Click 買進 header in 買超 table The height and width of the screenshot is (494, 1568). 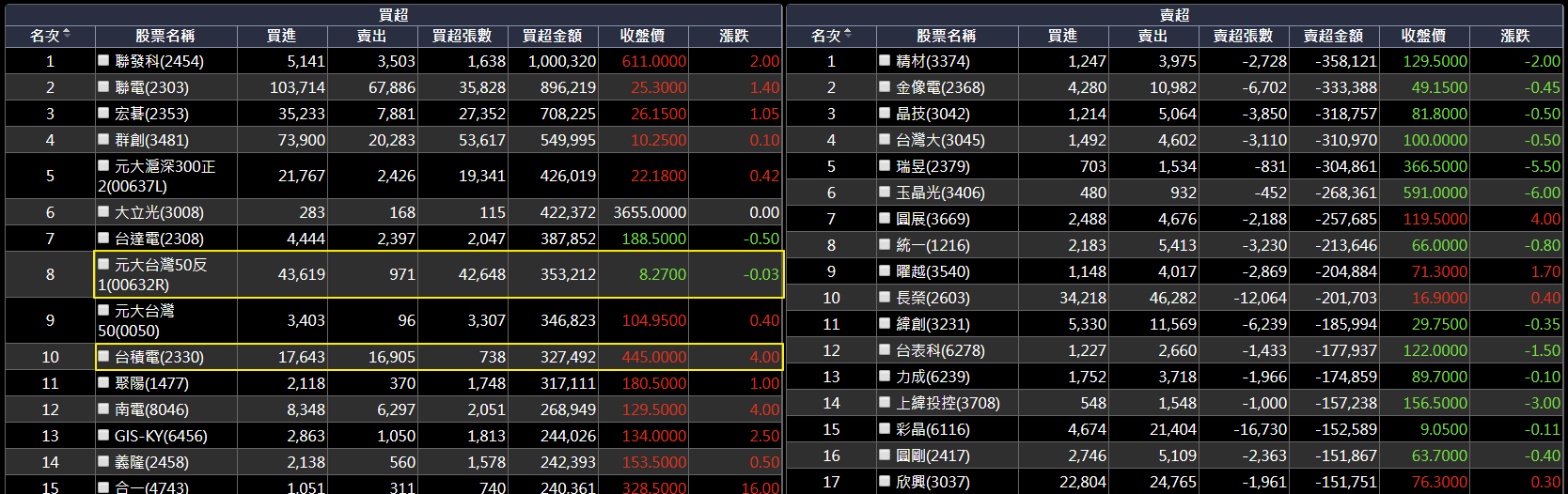tap(282, 36)
